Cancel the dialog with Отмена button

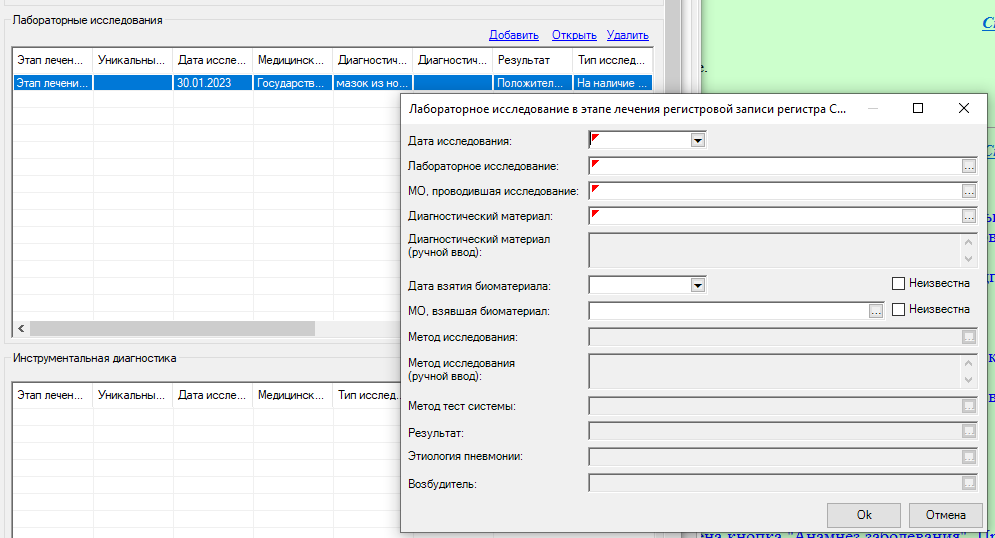tap(946, 515)
